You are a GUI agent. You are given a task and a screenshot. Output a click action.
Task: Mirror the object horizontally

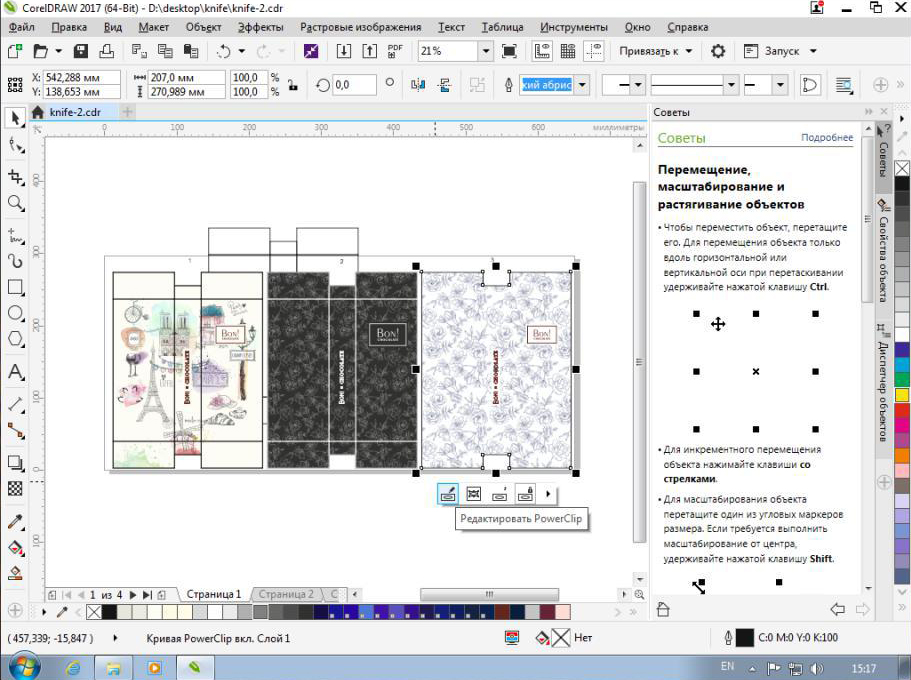418,85
